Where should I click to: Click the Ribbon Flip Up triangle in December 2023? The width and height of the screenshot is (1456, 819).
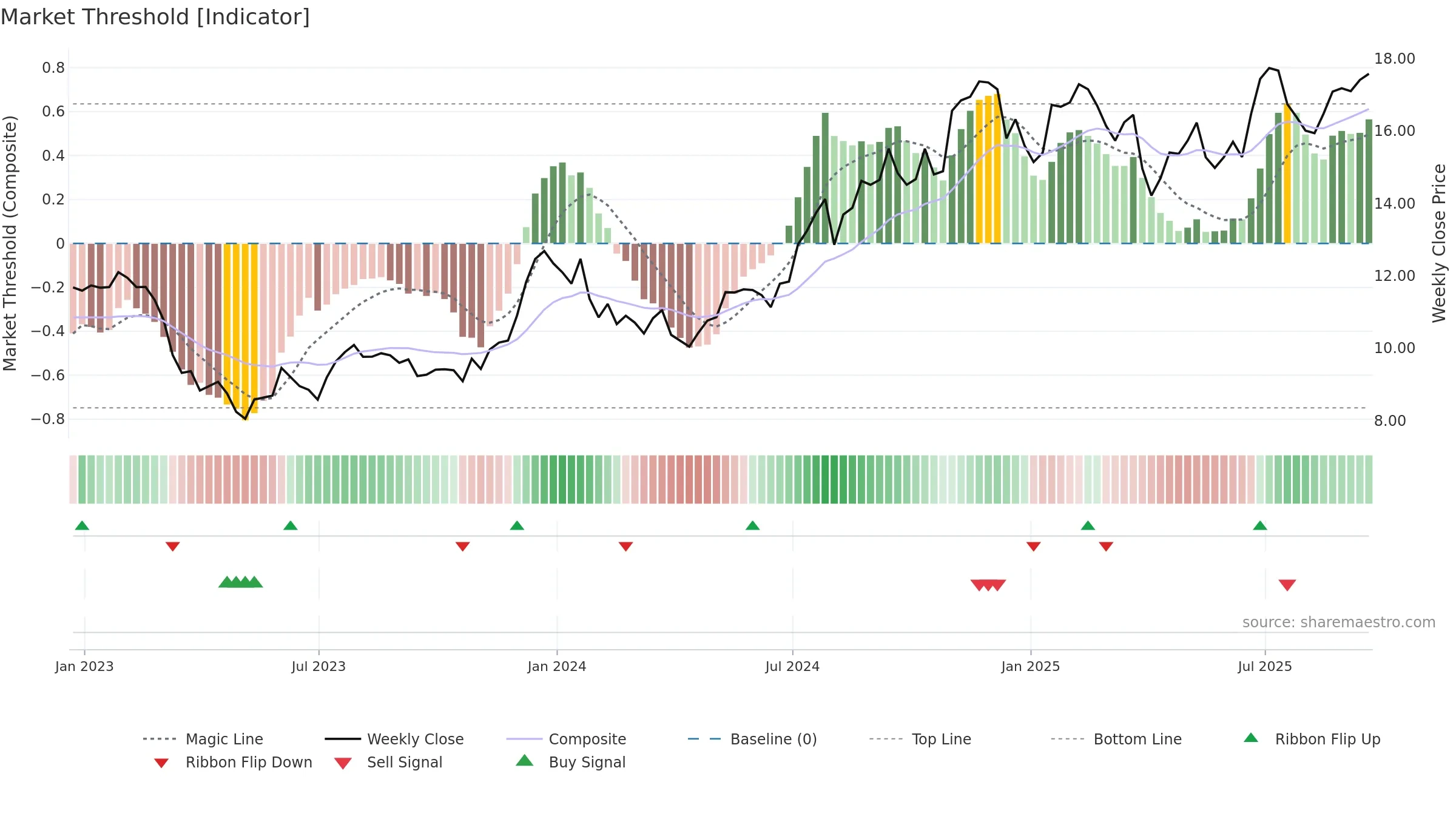point(517,525)
